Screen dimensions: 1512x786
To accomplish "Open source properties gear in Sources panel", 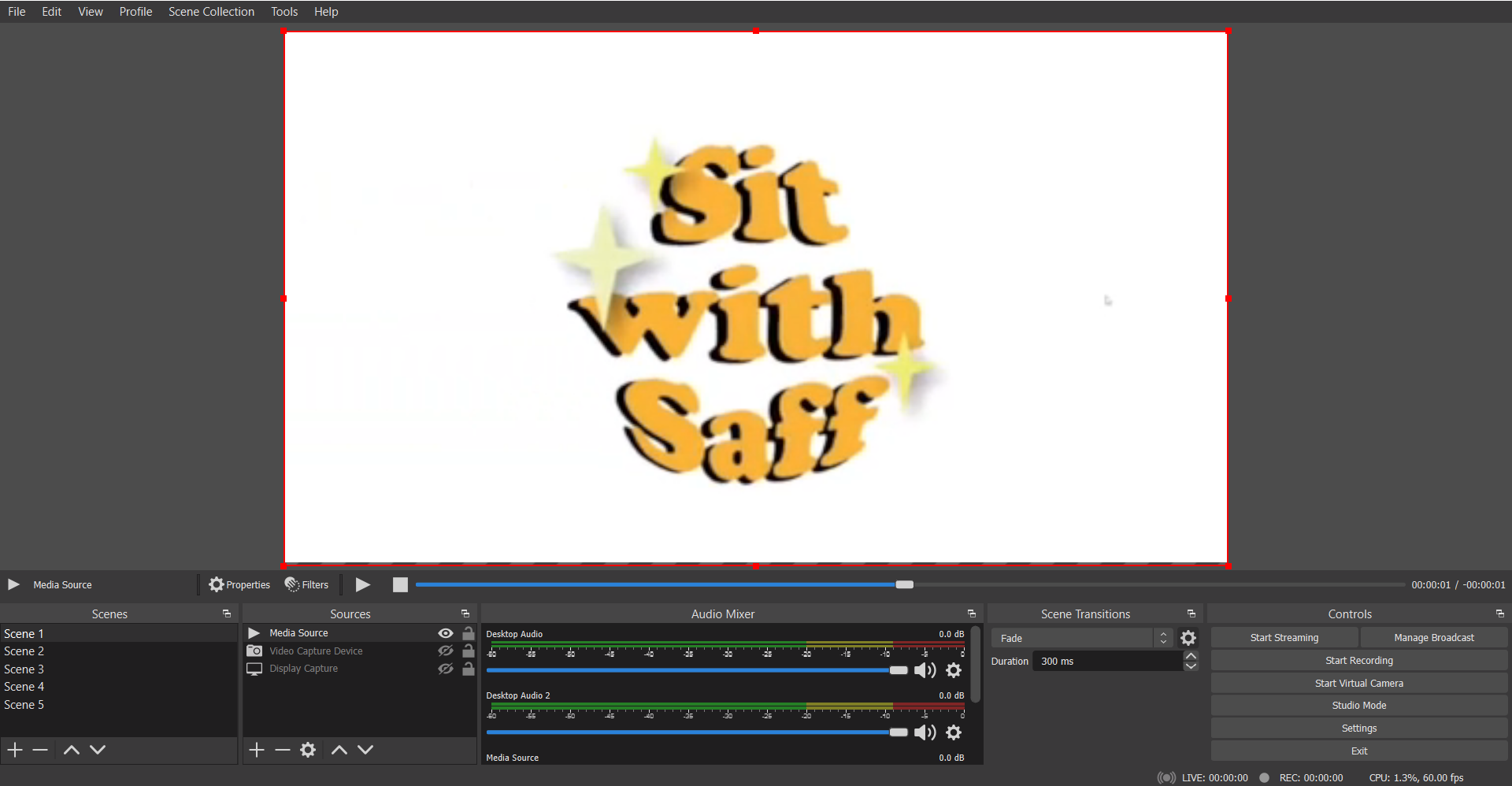I will click(308, 750).
